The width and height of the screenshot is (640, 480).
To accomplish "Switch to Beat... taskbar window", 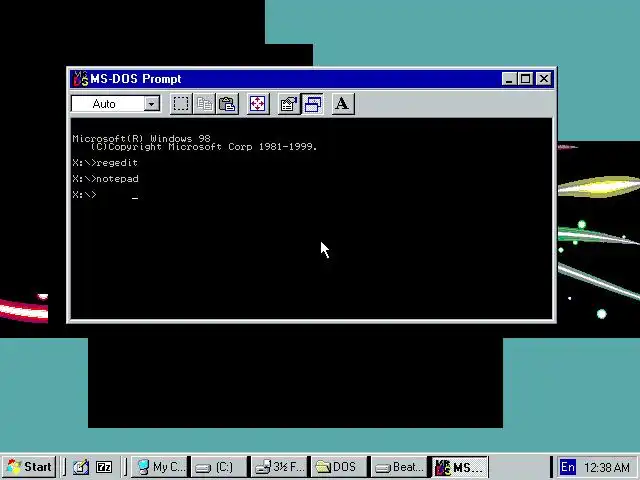I will 399,467.
